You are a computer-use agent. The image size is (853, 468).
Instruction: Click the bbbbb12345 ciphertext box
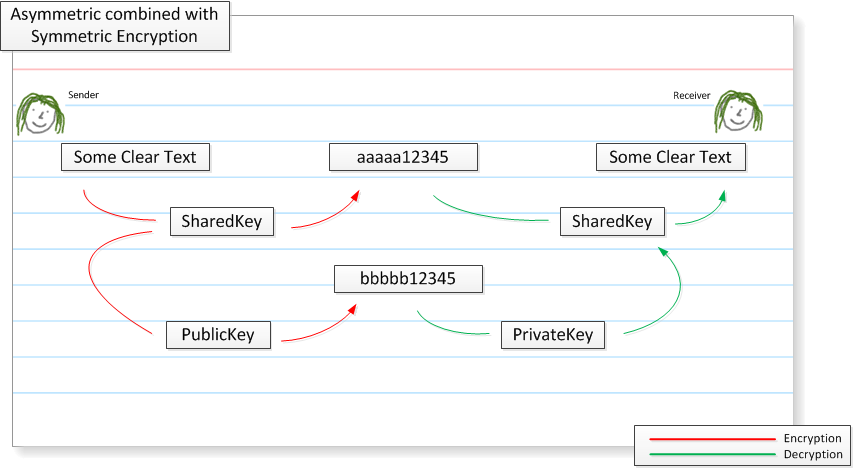(x=408, y=278)
